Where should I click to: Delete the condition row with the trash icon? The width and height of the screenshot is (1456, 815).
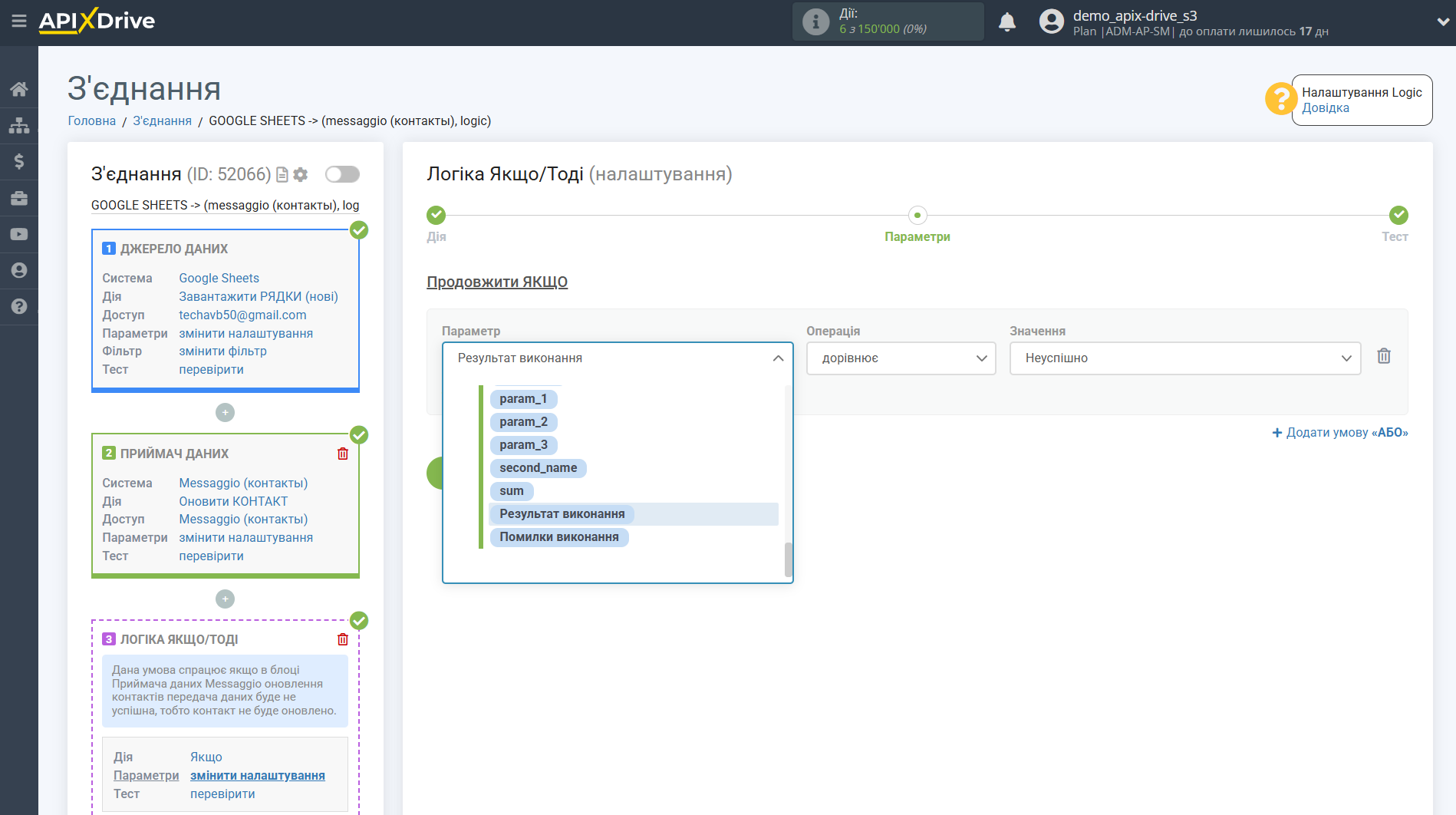click(x=1383, y=356)
